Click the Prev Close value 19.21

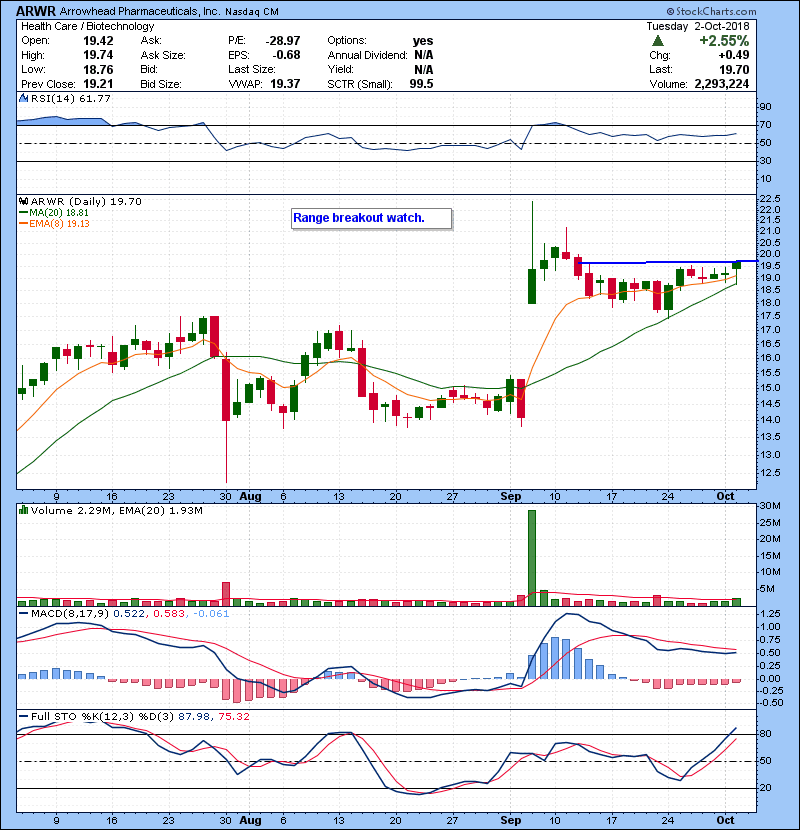pos(98,84)
